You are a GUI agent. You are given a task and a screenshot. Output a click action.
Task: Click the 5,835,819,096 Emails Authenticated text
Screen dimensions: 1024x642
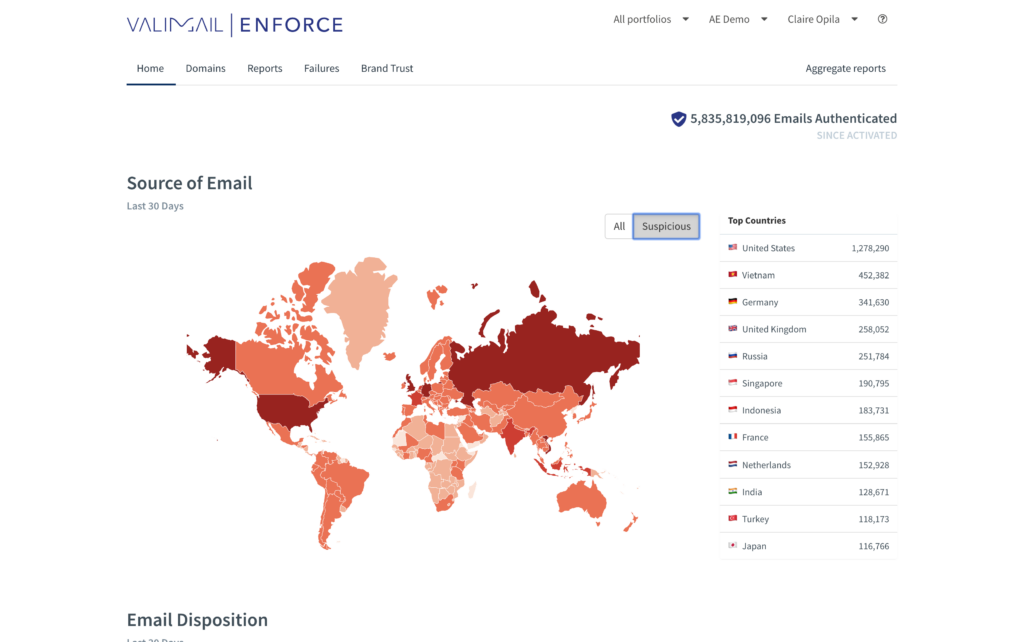(793, 119)
